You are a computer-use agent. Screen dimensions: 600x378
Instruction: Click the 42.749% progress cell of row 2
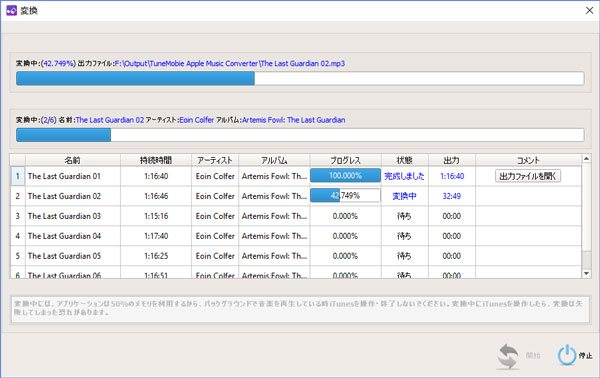coord(345,196)
